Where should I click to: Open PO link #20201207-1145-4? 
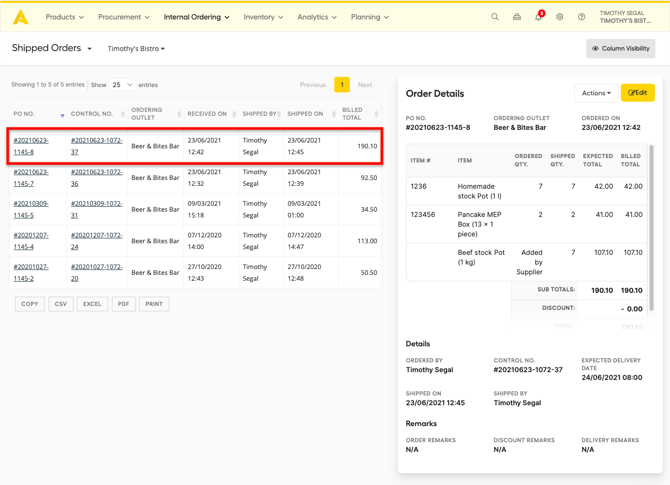coord(31,241)
